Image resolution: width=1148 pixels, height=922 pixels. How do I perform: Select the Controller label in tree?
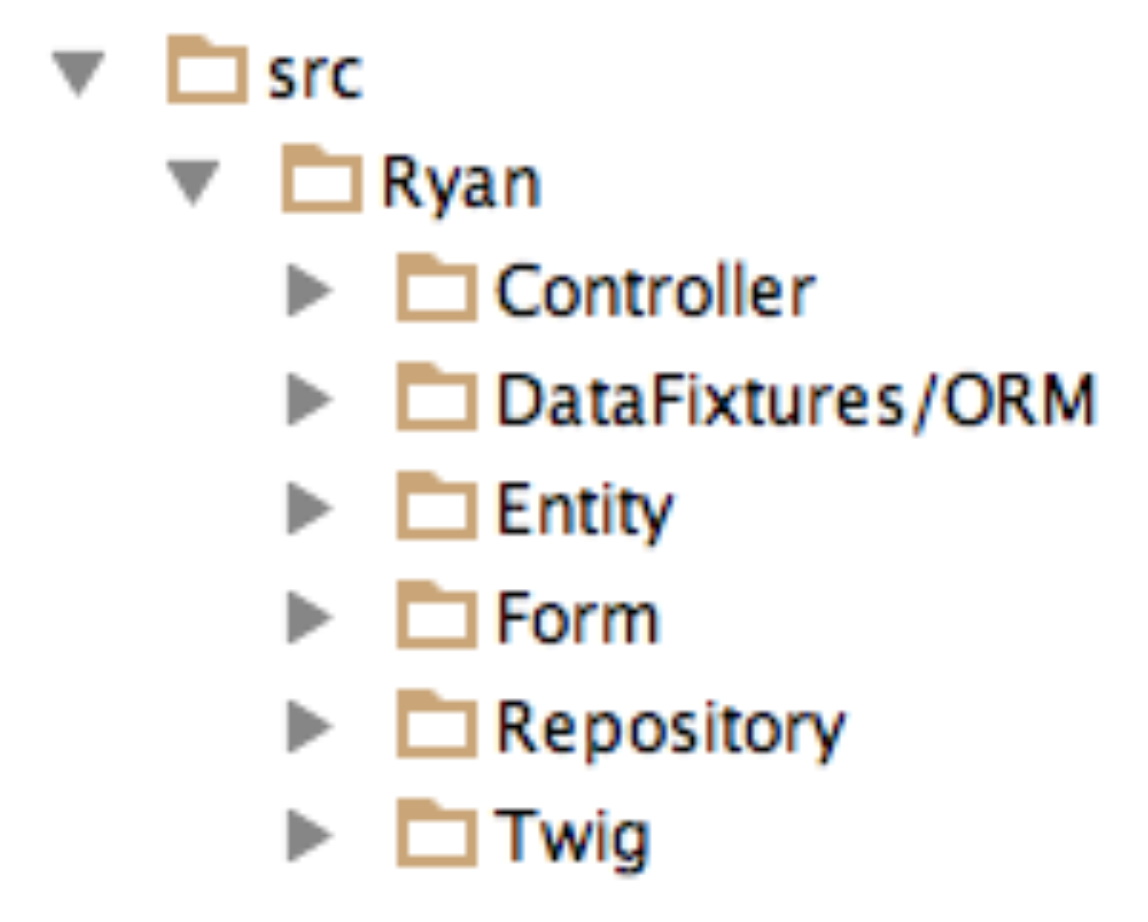point(656,292)
